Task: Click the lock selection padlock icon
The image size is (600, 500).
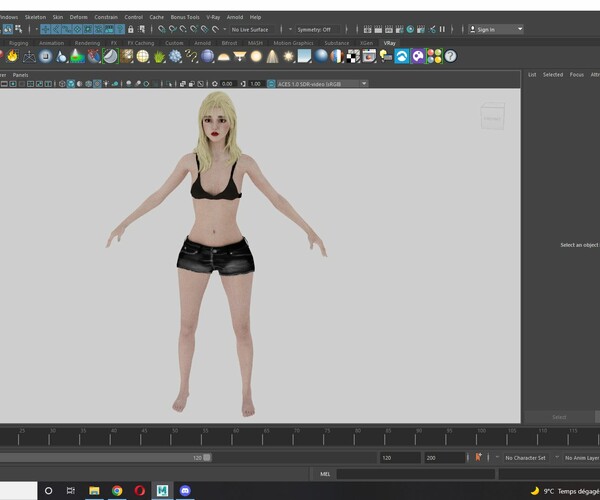Action: (131, 29)
